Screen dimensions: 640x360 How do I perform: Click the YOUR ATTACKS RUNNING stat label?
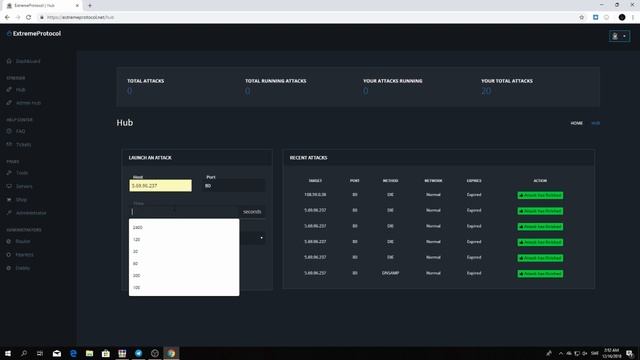click(x=393, y=81)
